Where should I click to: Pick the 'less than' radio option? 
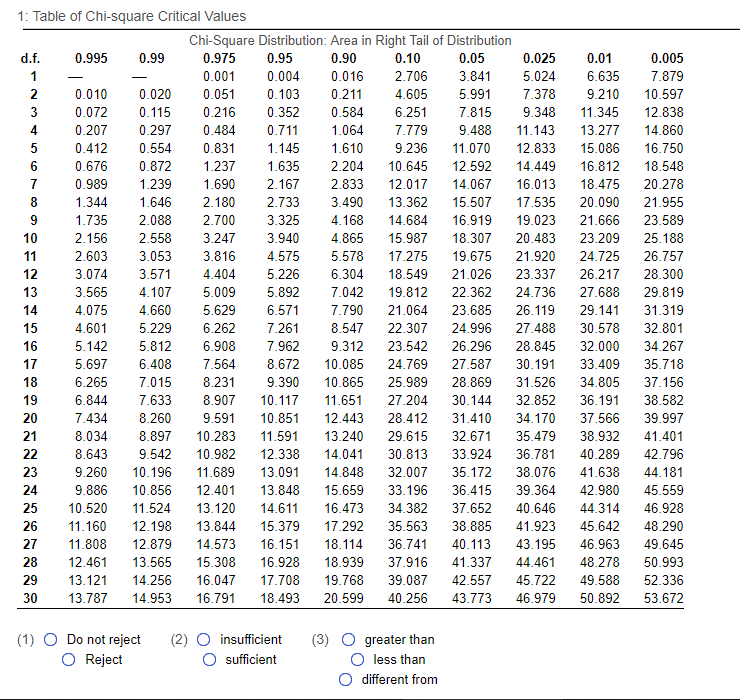coord(357,659)
